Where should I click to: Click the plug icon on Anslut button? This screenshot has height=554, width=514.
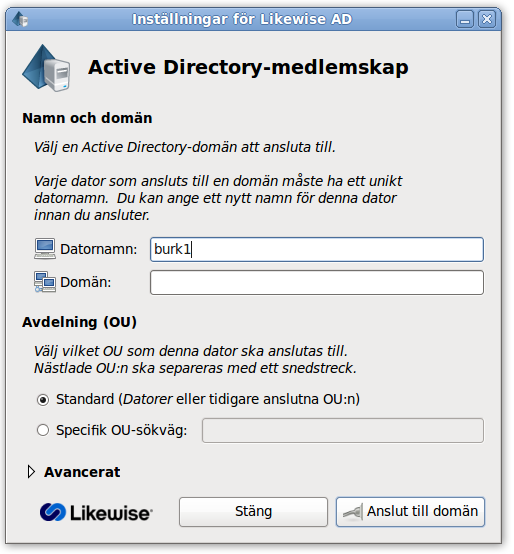click(353, 512)
